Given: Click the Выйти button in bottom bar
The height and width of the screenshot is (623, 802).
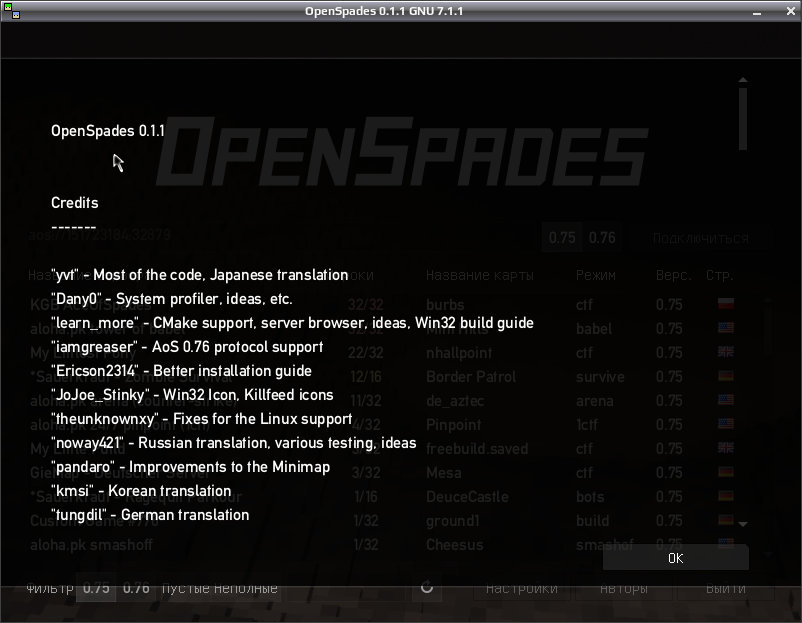Looking at the screenshot, I should click(726, 588).
